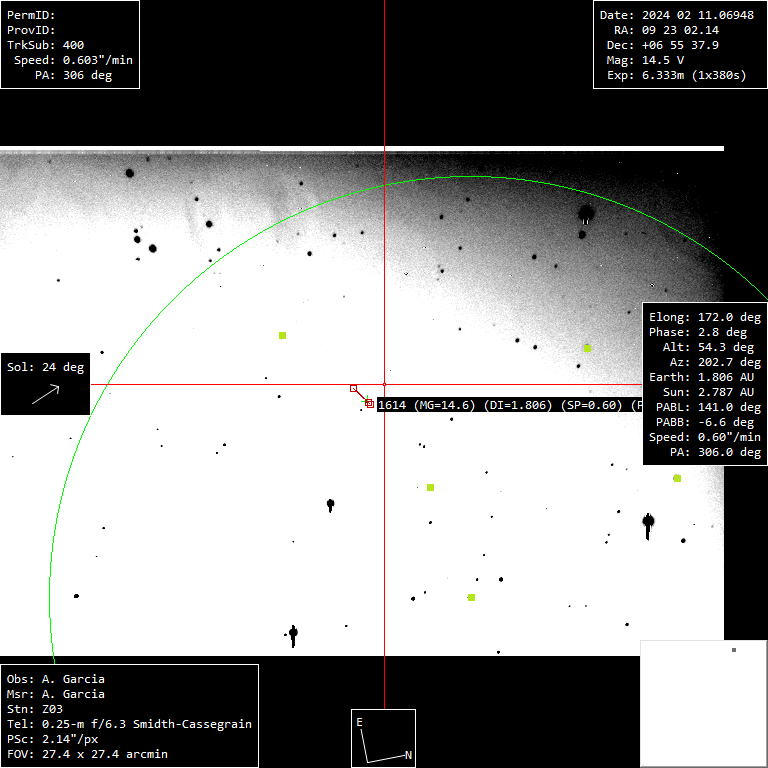Click the 'TrkSub: 400' line
Image resolution: width=768 pixels, height=768 pixels.
point(46,45)
